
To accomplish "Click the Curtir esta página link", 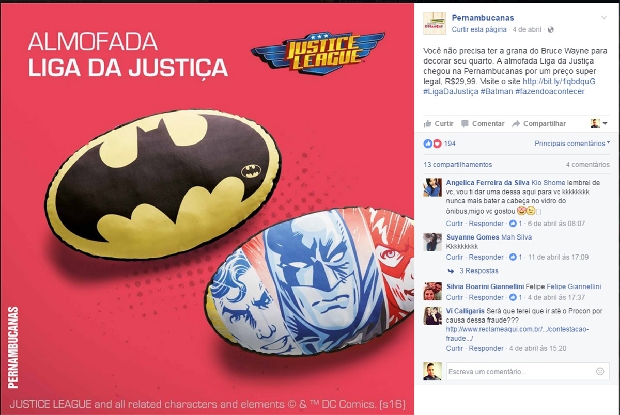I will click(x=479, y=30).
